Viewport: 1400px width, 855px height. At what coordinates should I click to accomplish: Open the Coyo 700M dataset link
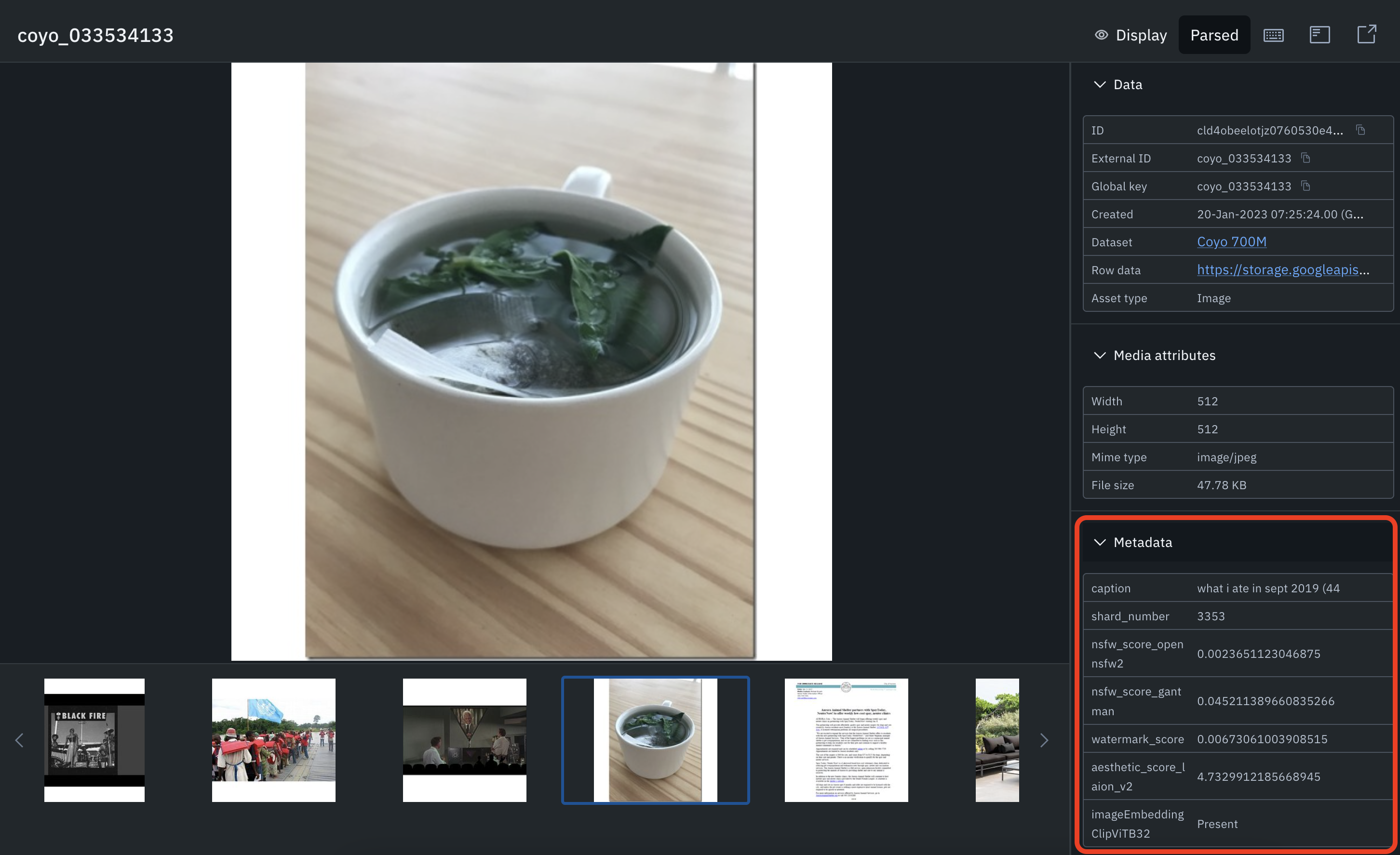[1231, 242]
